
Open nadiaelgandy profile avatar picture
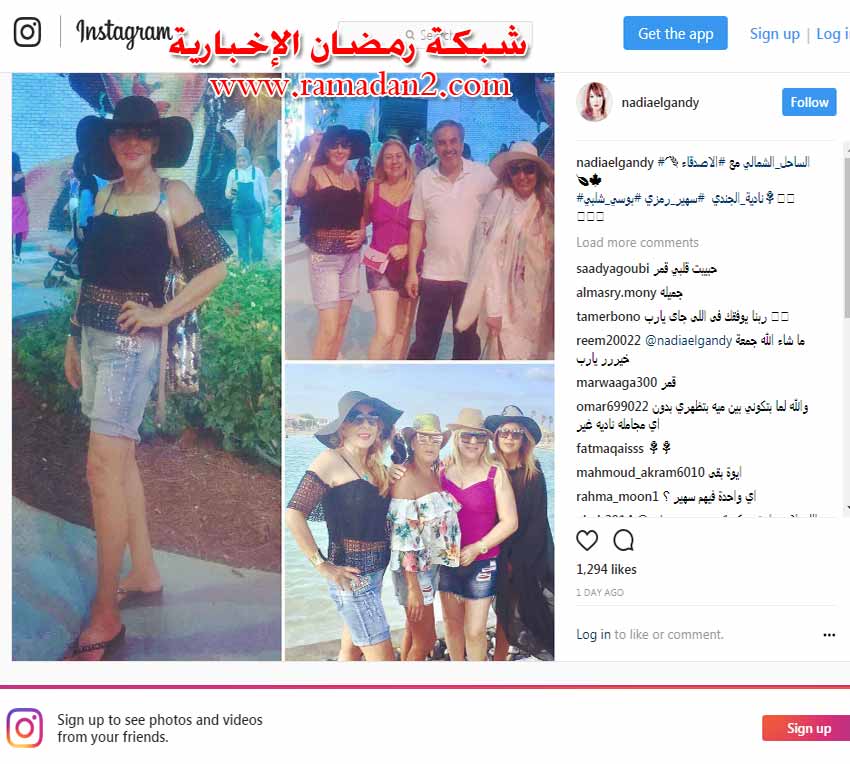pos(594,102)
